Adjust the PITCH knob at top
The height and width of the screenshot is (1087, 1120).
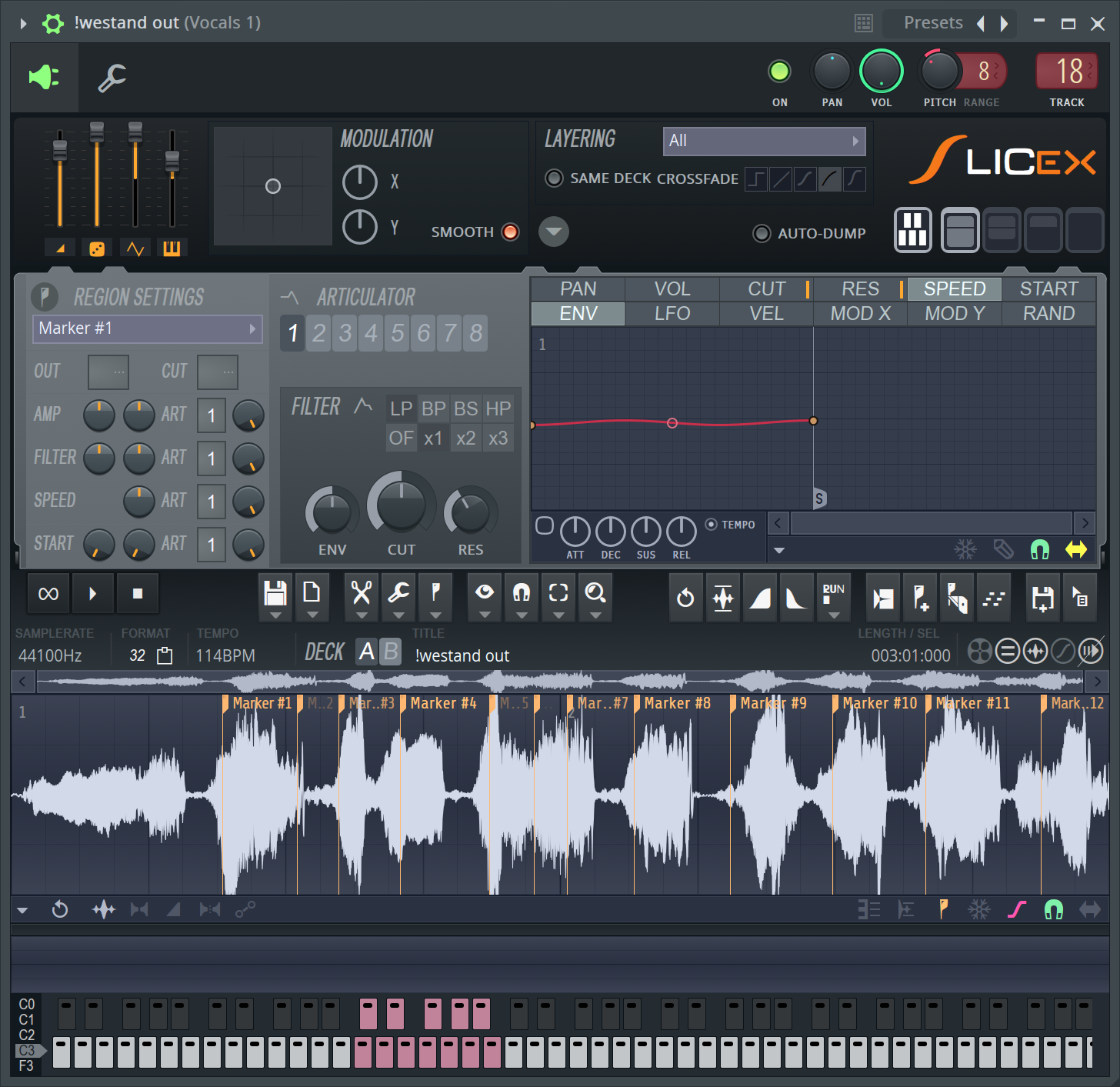coord(939,72)
